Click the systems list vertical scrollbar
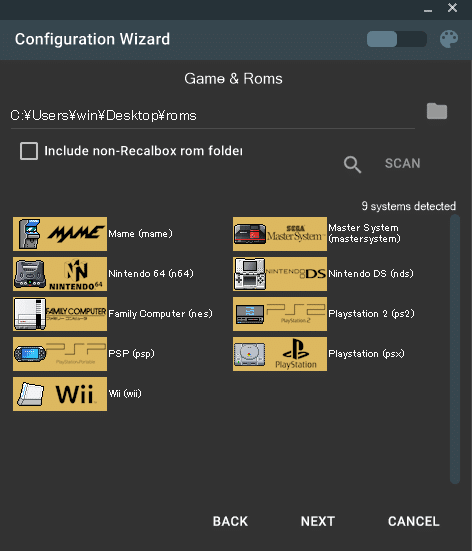The width and height of the screenshot is (472, 551). click(x=455, y=349)
